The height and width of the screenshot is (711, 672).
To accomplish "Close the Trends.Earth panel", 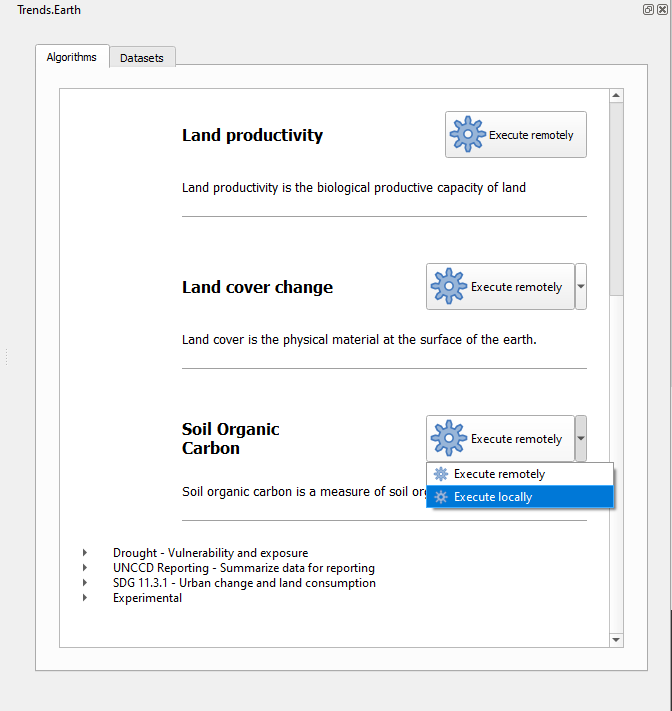I will pos(662,9).
